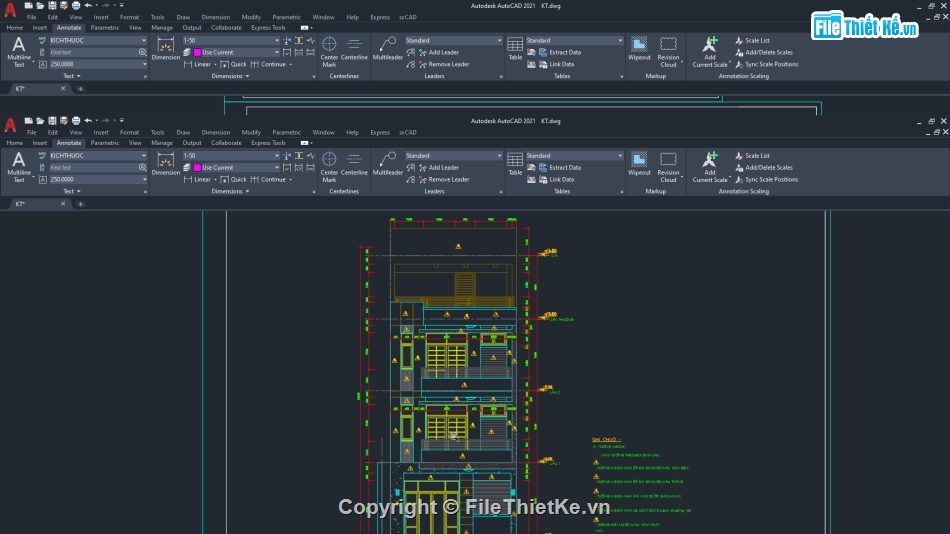Viewport: 950px width, 534px height.
Task: Choose Centerline tool in lower ribbon
Action: (354, 164)
